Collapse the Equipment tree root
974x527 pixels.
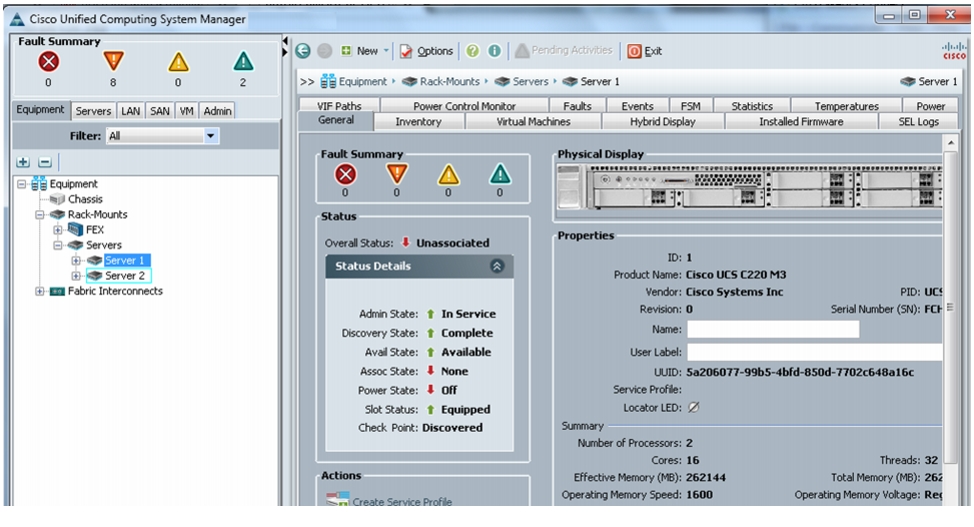coord(22,184)
